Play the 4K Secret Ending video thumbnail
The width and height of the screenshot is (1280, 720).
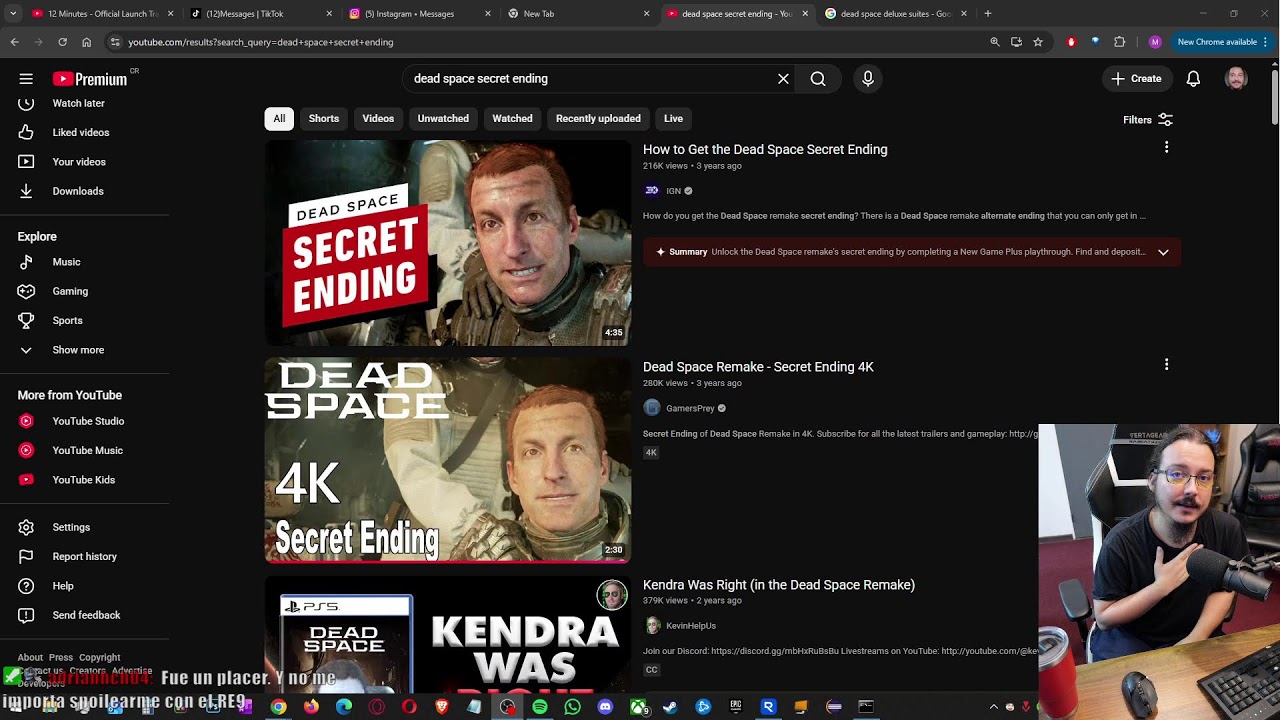448,460
